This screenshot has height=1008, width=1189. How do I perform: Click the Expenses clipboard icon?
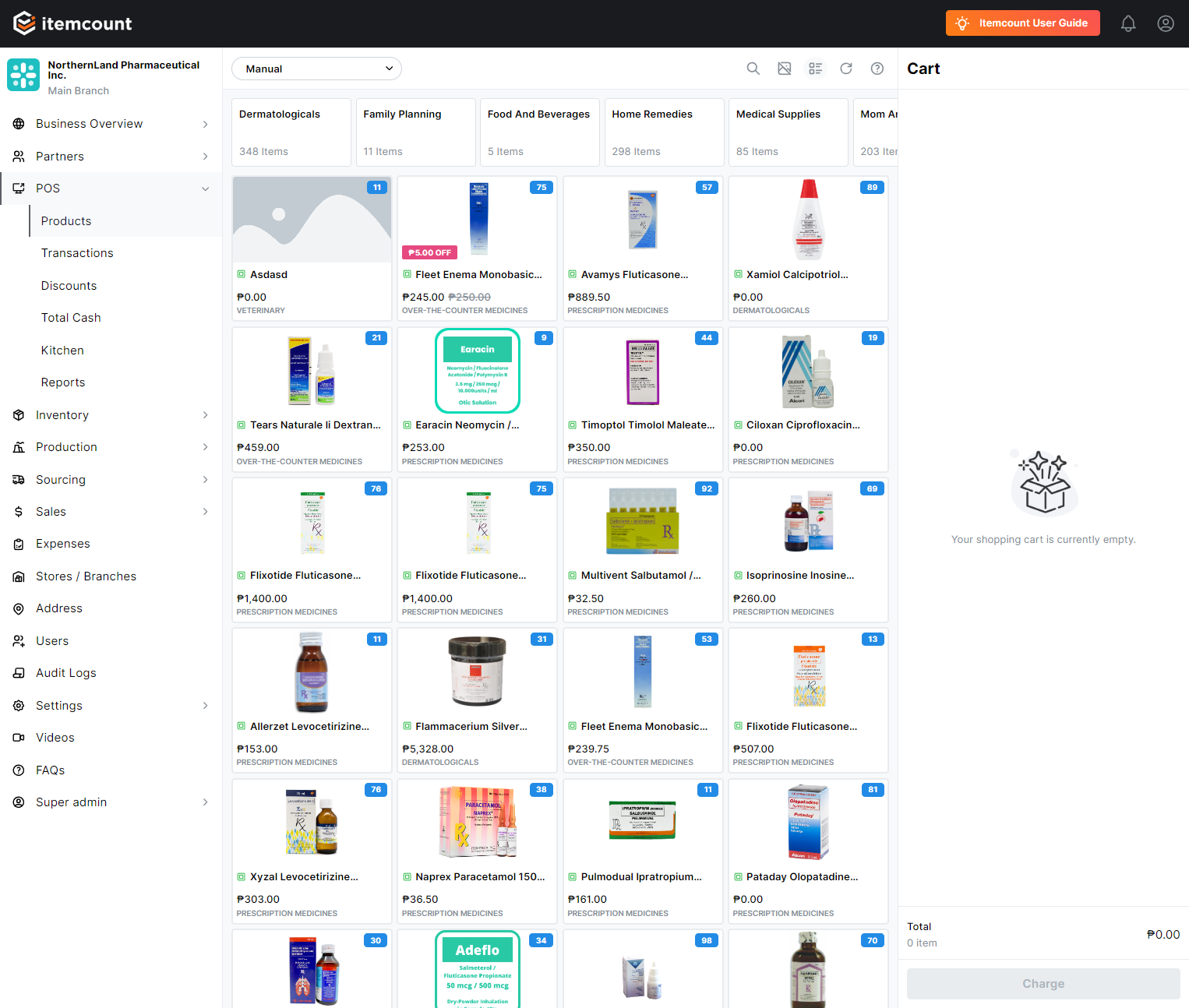coord(19,544)
